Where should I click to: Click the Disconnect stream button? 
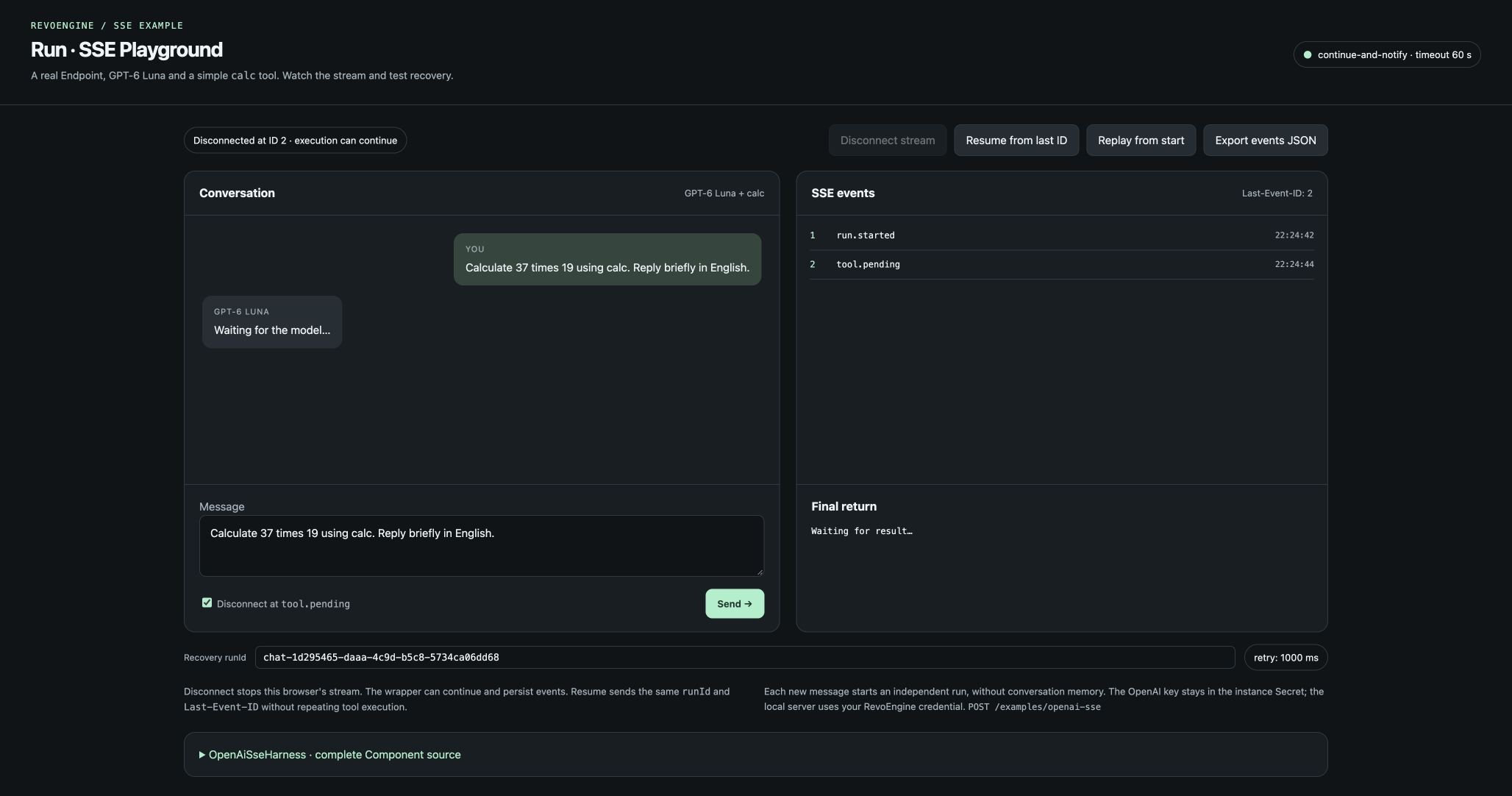[887, 141]
